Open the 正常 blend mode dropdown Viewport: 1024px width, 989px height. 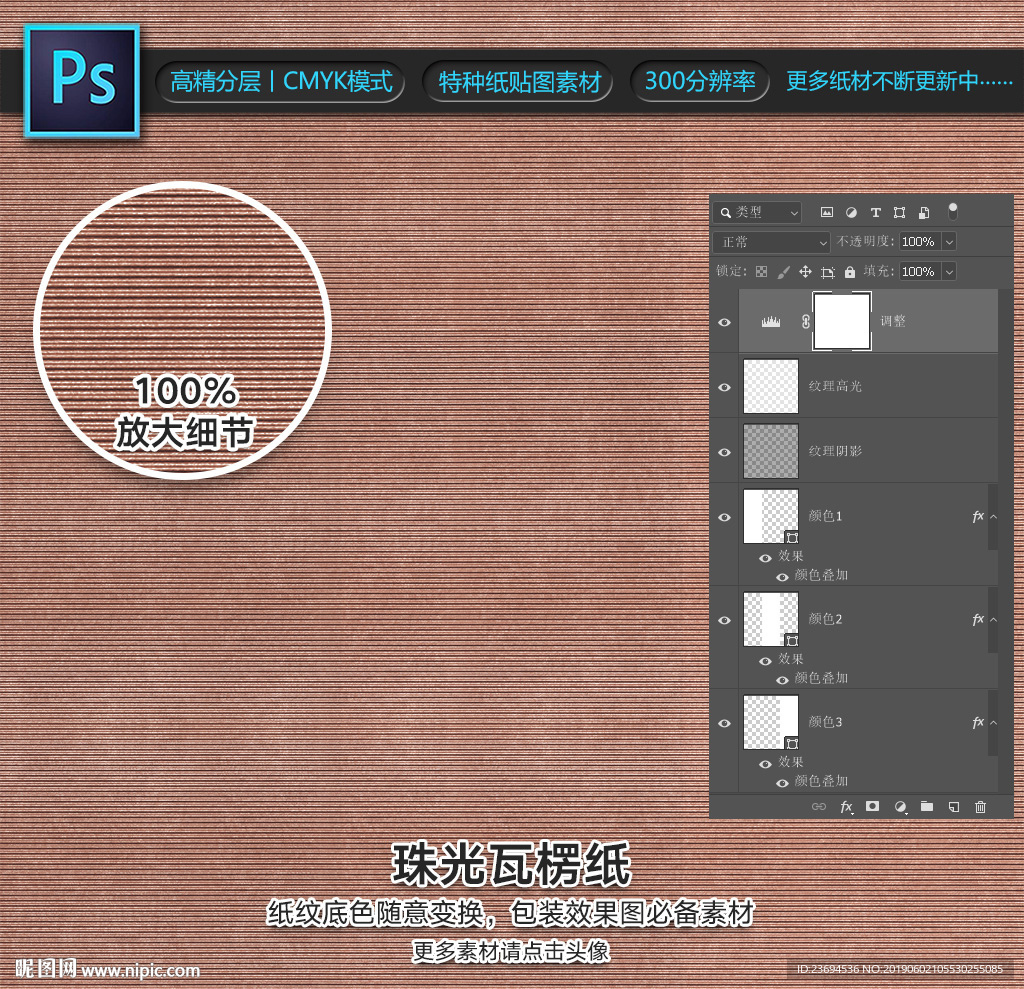[x=771, y=242]
